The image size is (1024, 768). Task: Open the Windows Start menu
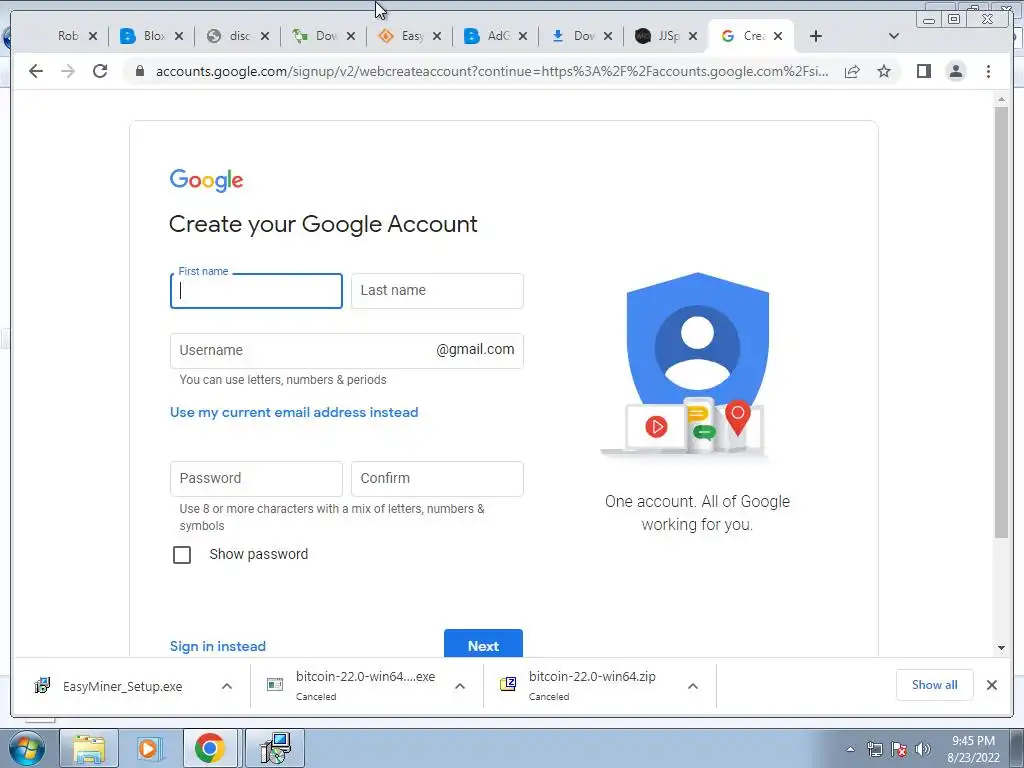point(26,748)
